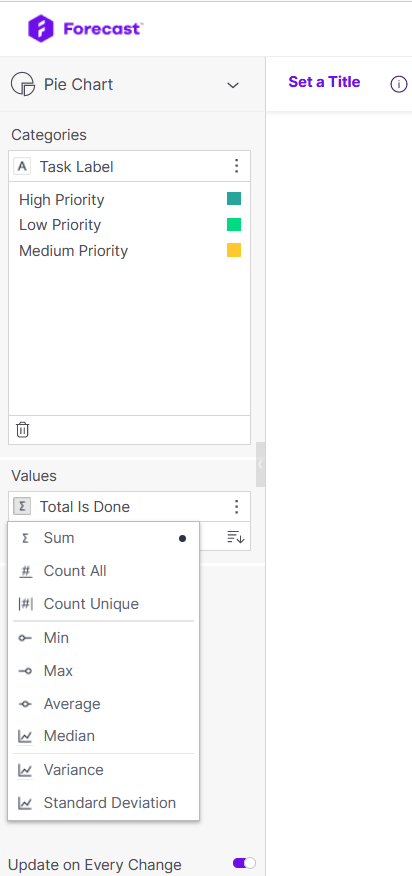Image resolution: width=412 pixels, height=876 pixels.
Task: Click the trash icon under Categories
Action: tap(22, 430)
